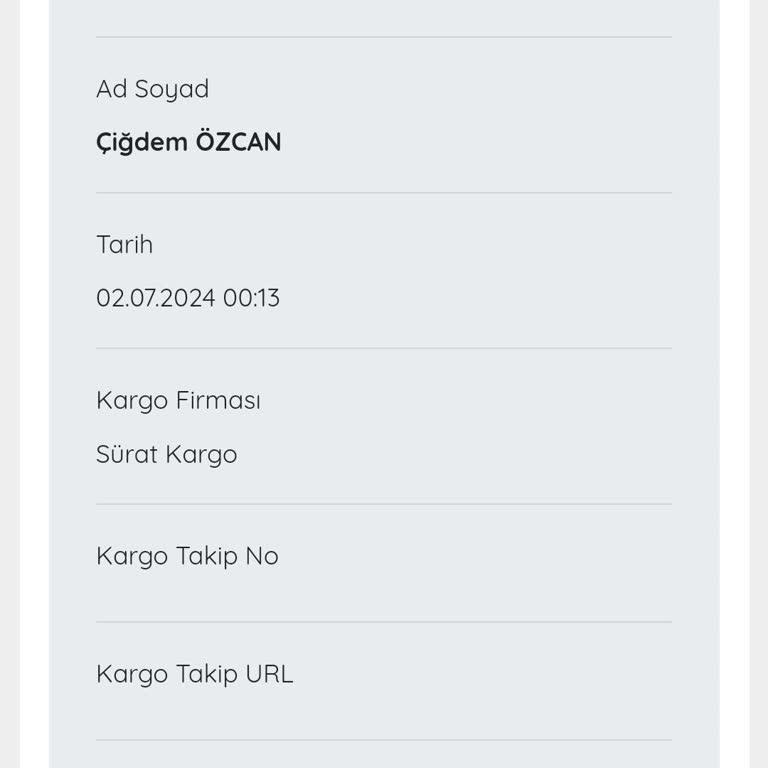Image resolution: width=768 pixels, height=768 pixels.
Task: Click the time value 00:13
Action: (x=251, y=298)
